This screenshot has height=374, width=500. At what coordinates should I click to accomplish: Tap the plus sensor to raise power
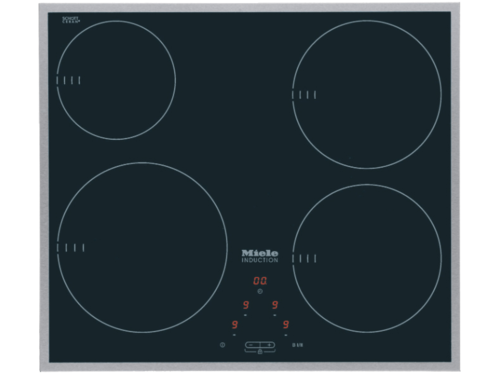pyautogui.click(x=268, y=345)
